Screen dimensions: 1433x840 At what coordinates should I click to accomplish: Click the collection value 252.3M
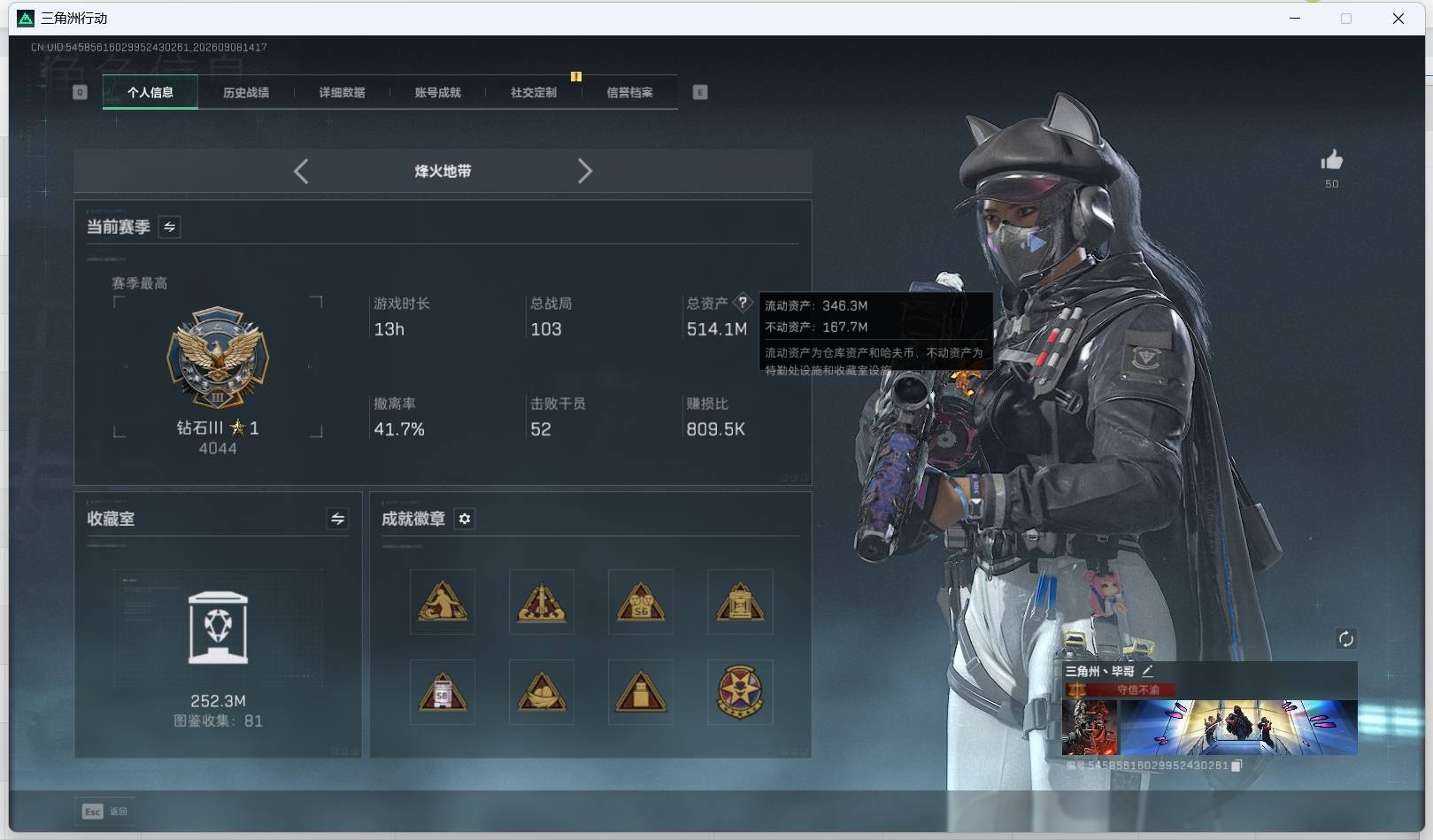coord(218,701)
